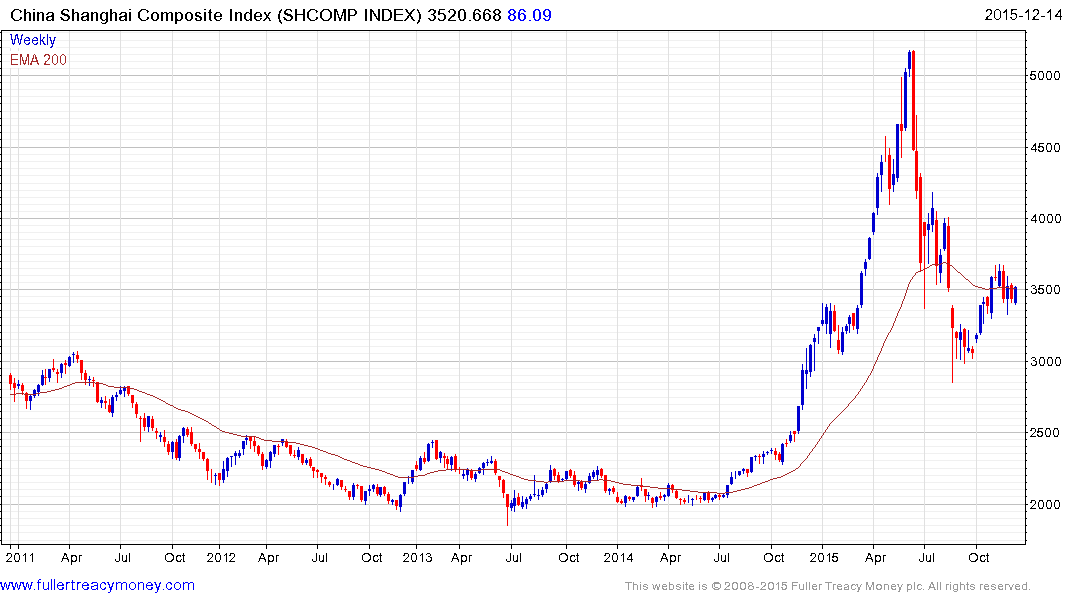Viewport: 1075px width, 600px height.
Task: Click the 2500 price axis label
Action: 1046,433
